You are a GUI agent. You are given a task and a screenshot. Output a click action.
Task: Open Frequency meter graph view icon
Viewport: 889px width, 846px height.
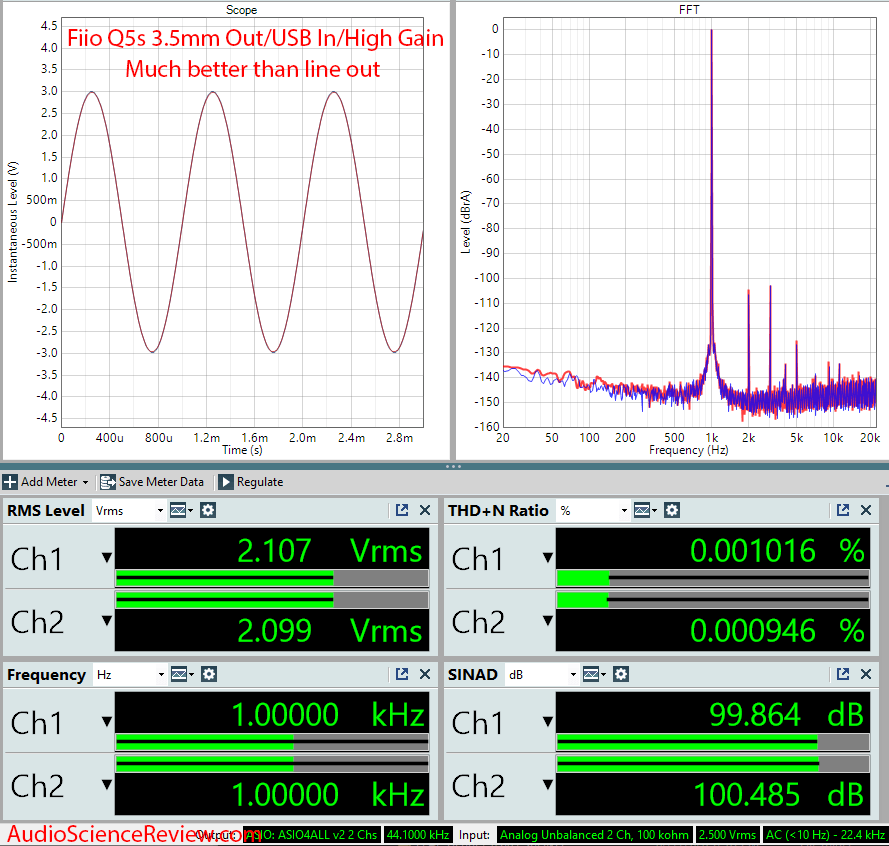tap(182, 674)
